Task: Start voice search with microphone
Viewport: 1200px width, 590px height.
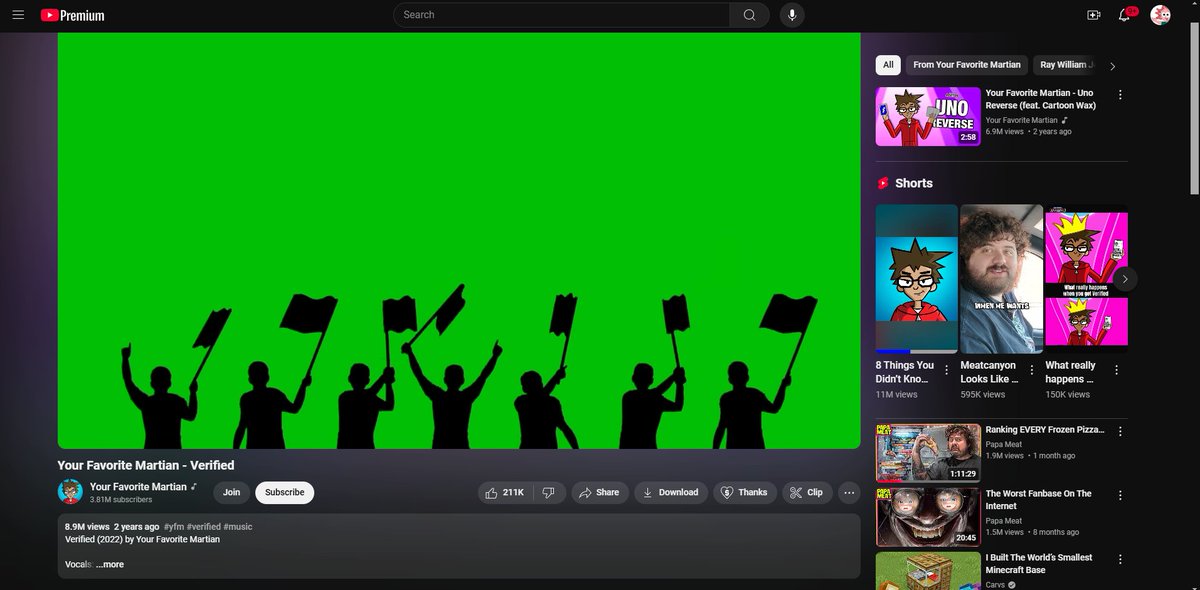Action: tap(792, 15)
